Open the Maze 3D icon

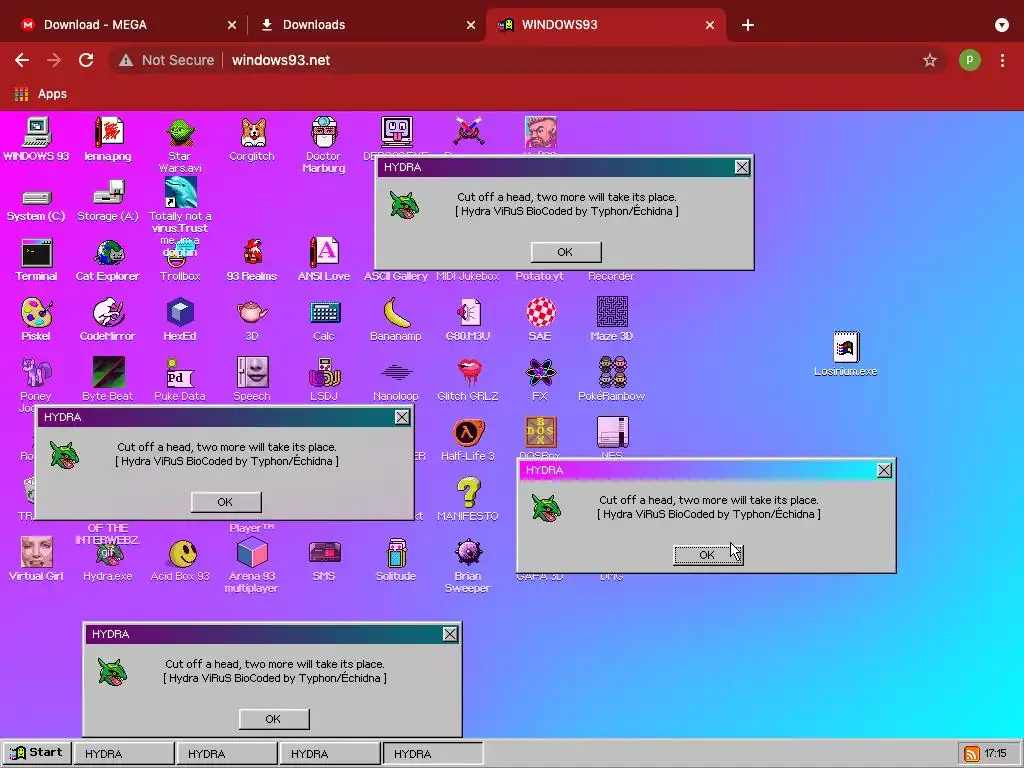612,319
